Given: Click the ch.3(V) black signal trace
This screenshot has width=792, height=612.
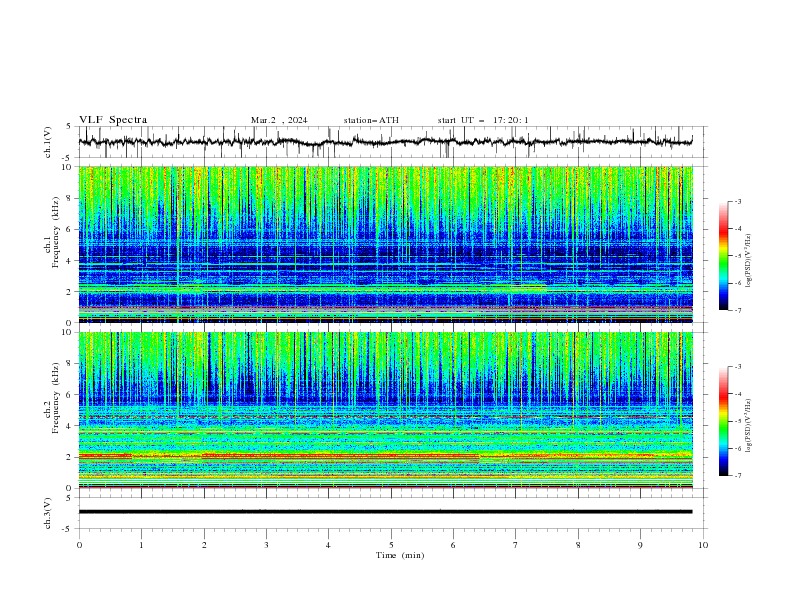Looking at the screenshot, I should (386, 512).
